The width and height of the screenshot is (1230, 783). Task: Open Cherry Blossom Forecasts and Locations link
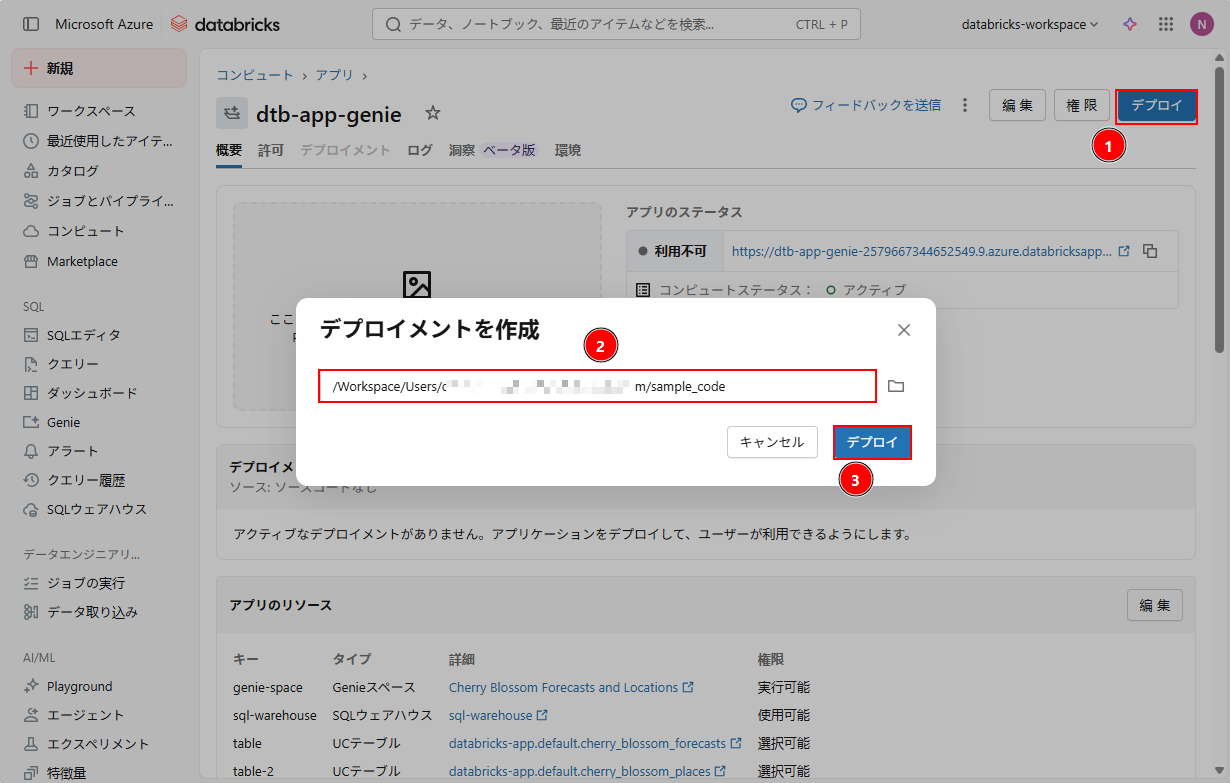click(x=563, y=687)
